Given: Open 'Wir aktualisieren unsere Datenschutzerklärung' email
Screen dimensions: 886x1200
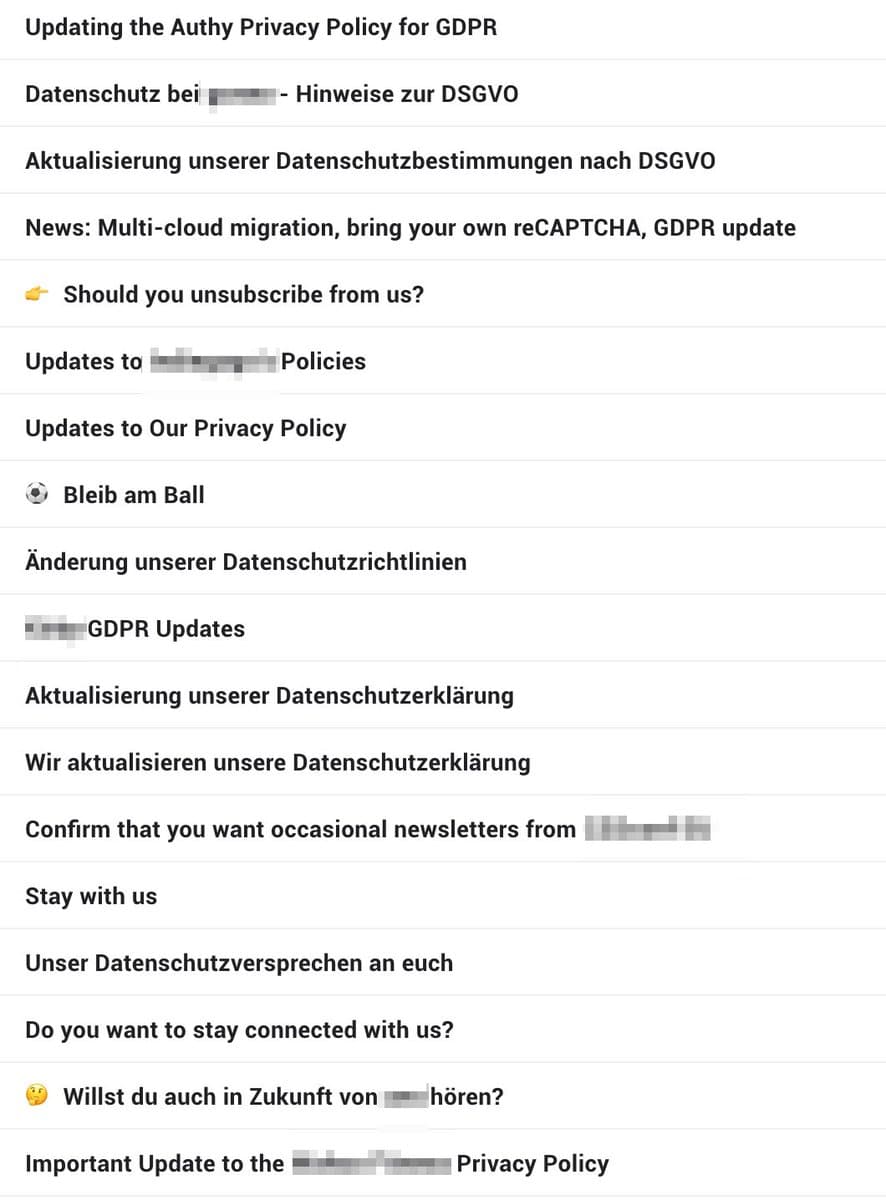Looking at the screenshot, I should [x=278, y=762].
